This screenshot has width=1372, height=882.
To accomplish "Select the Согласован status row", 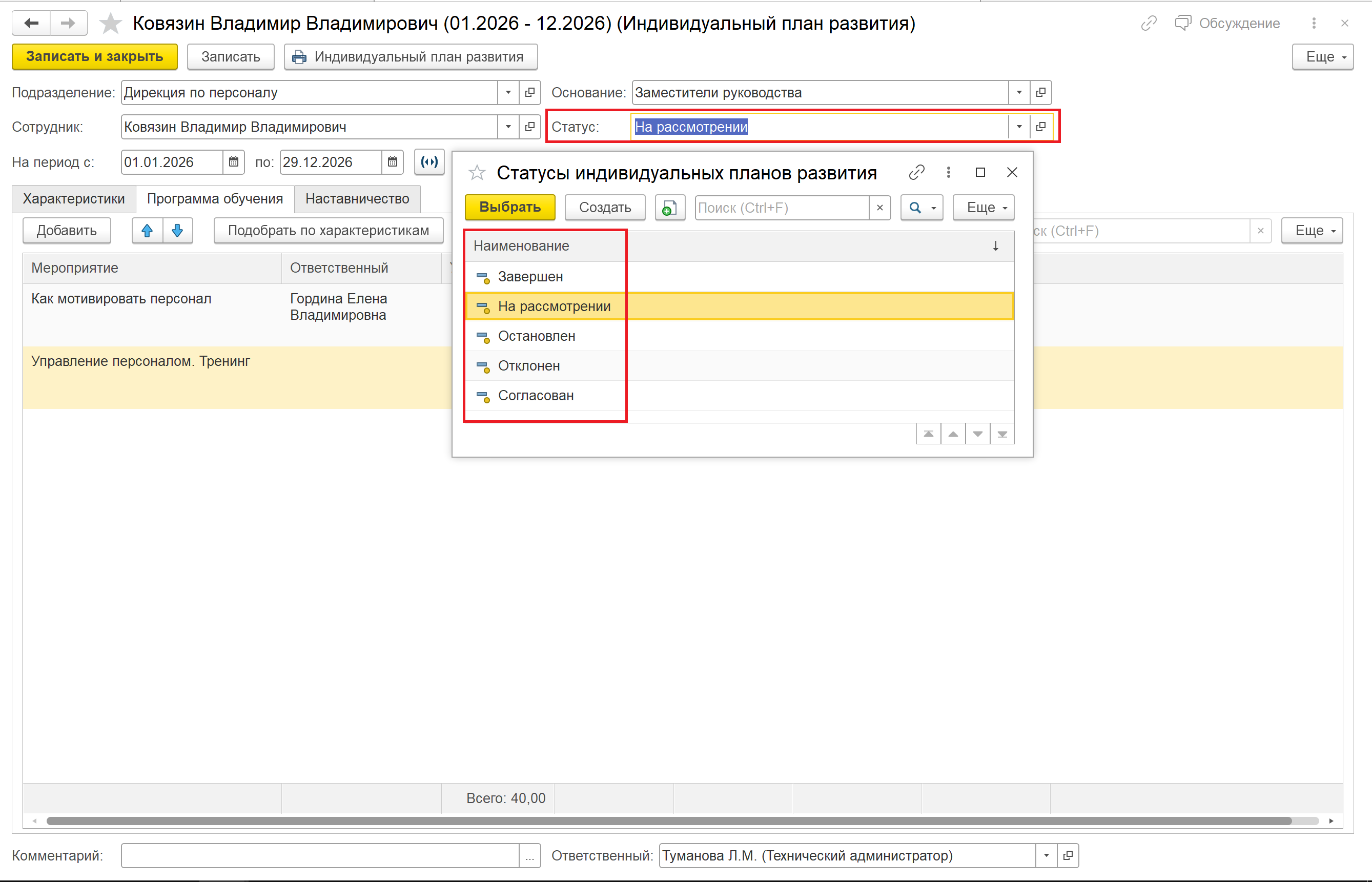I will pos(536,396).
